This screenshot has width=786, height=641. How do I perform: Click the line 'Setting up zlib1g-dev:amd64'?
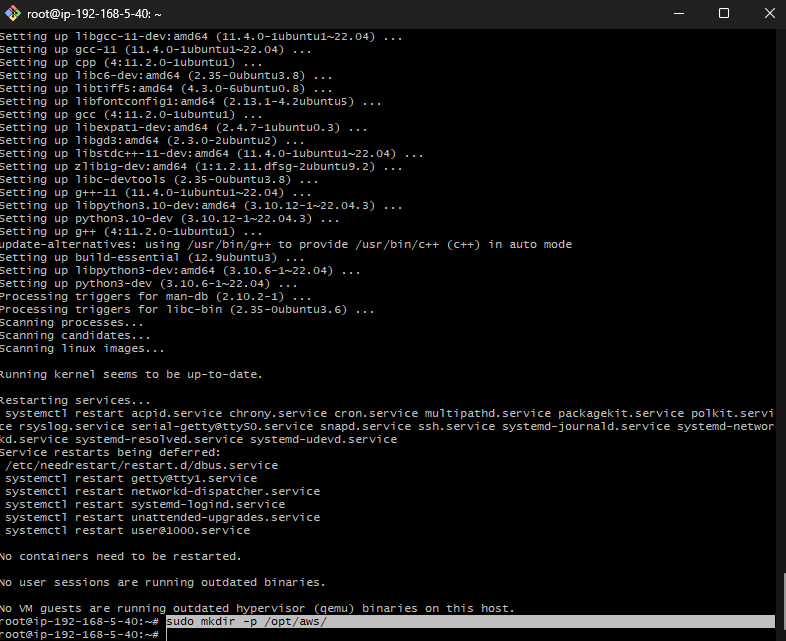tap(201, 167)
